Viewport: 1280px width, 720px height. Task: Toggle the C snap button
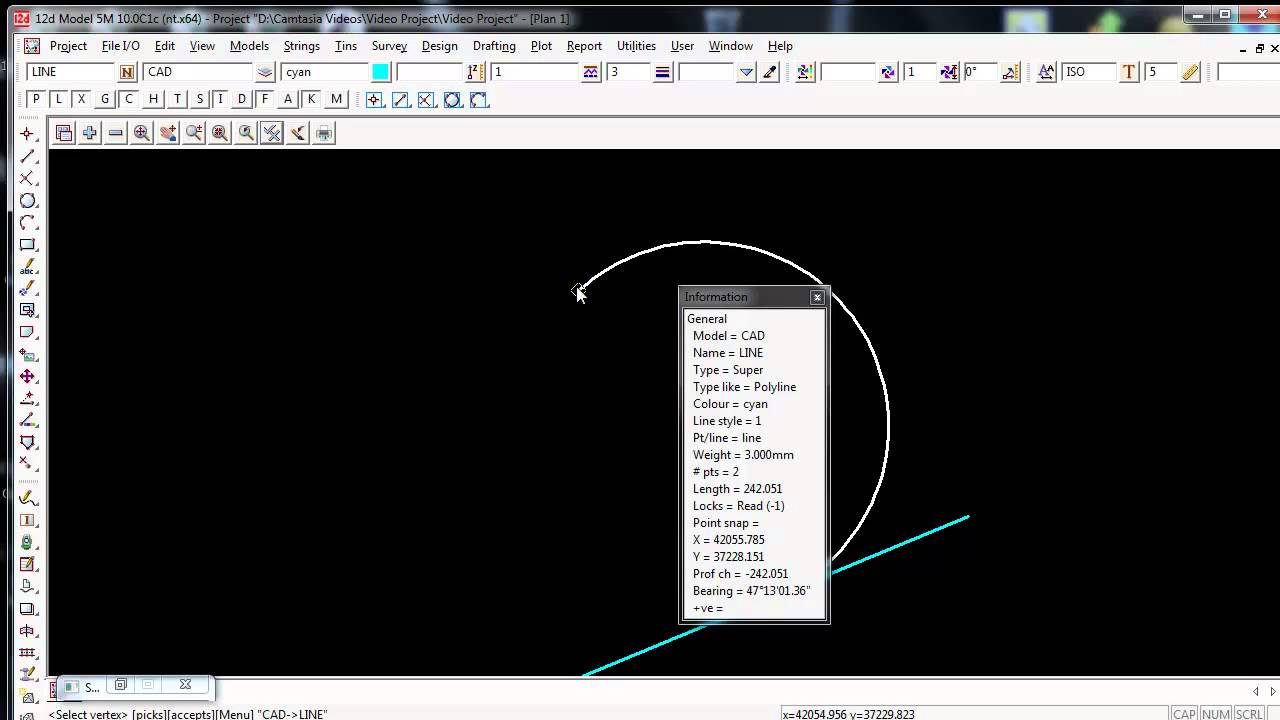pos(128,99)
